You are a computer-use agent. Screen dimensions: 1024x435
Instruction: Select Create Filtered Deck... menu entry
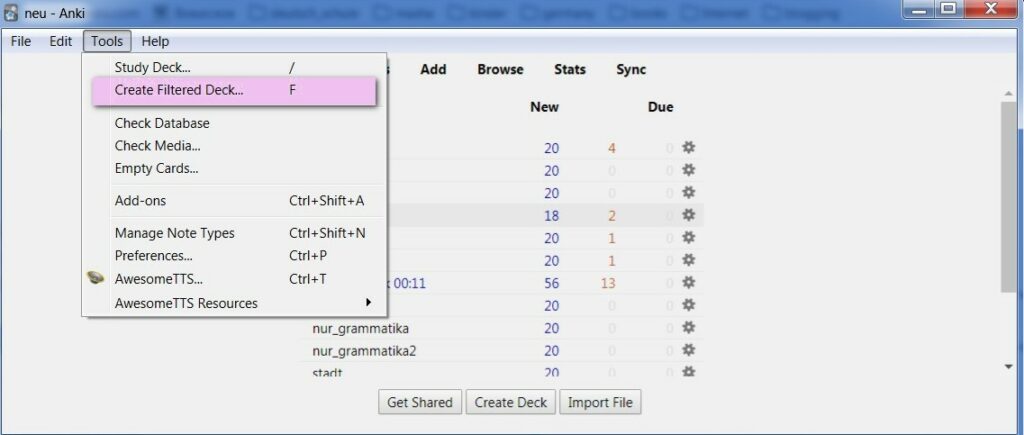[x=234, y=90]
